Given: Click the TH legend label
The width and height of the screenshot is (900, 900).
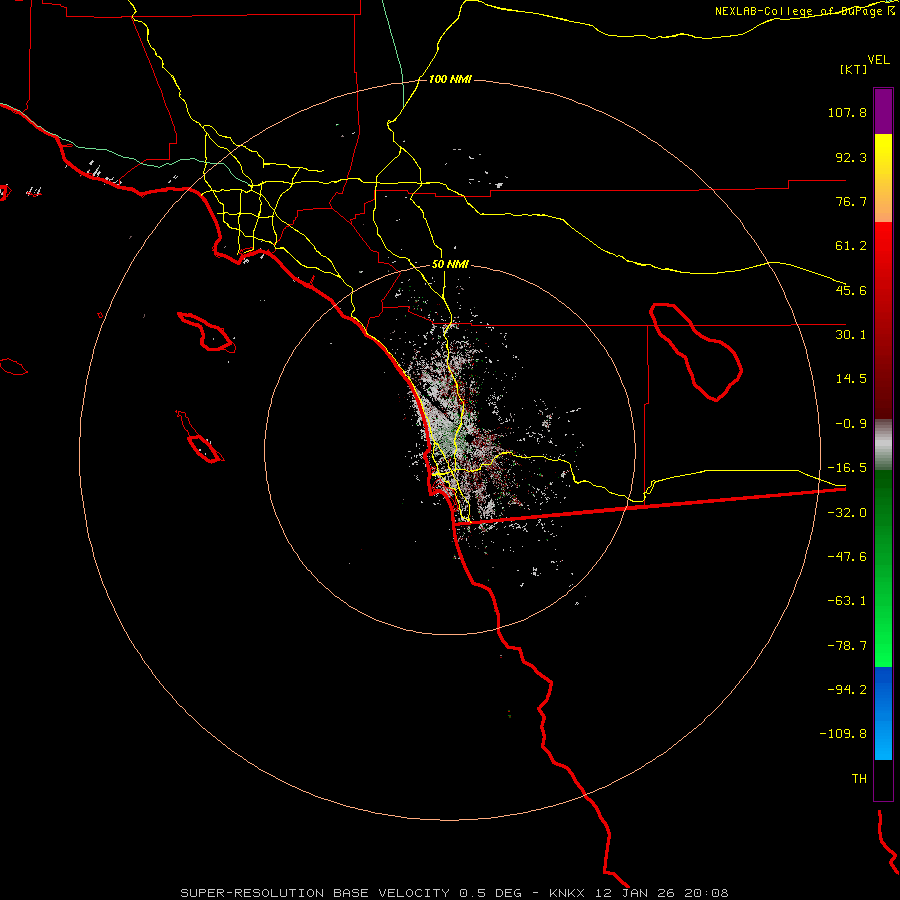Looking at the screenshot, I should [x=859, y=779].
